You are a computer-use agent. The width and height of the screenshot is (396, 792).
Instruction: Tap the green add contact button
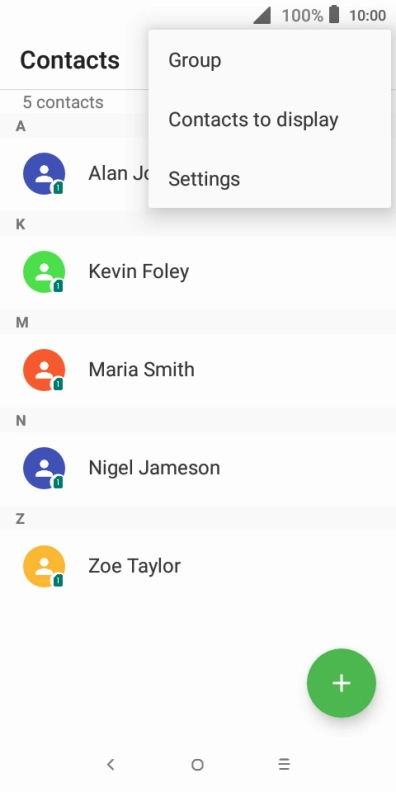pos(341,683)
